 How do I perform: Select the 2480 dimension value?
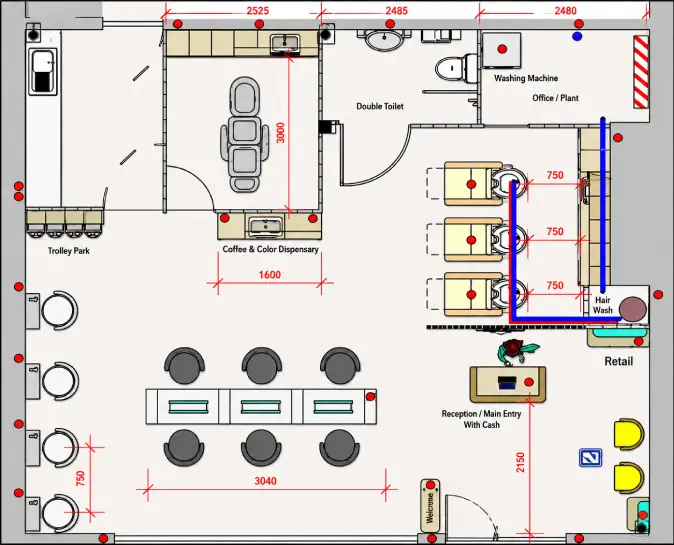coord(565,11)
